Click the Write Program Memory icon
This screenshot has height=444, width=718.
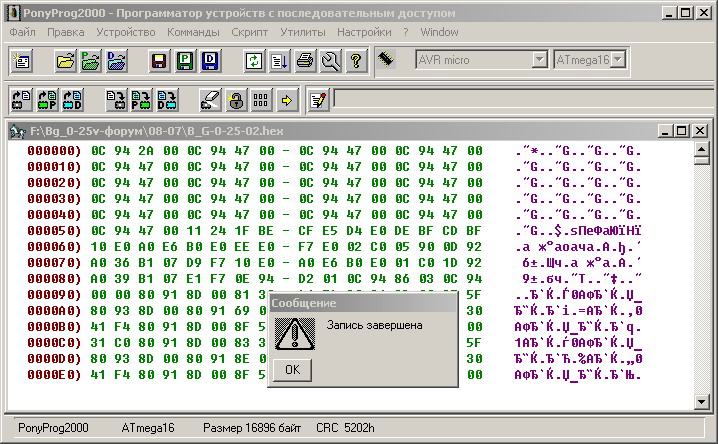tap(142, 100)
